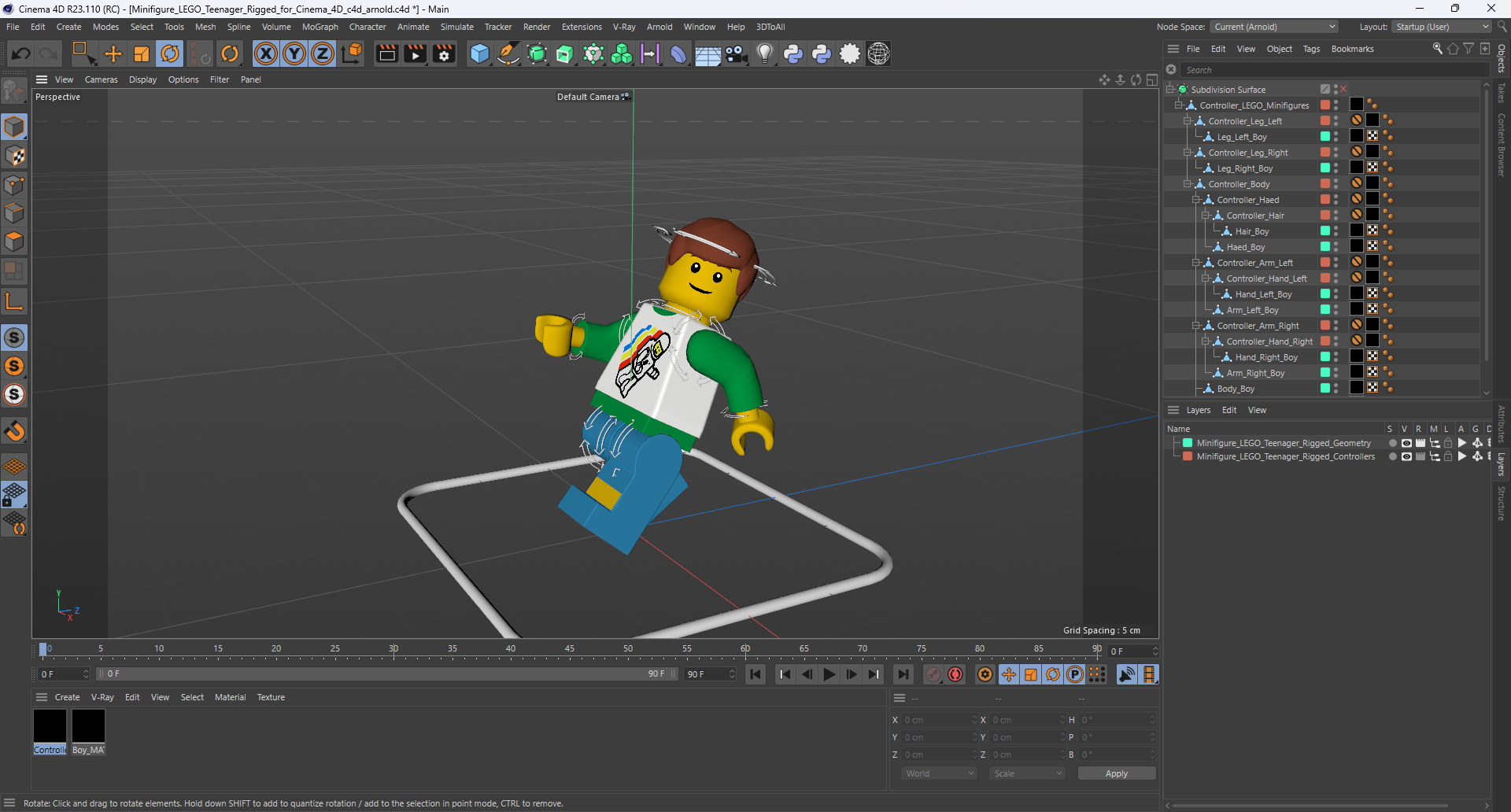Viewport: 1511px width, 812px height.
Task: Select the Boy_MA material swatch
Action: click(88, 725)
